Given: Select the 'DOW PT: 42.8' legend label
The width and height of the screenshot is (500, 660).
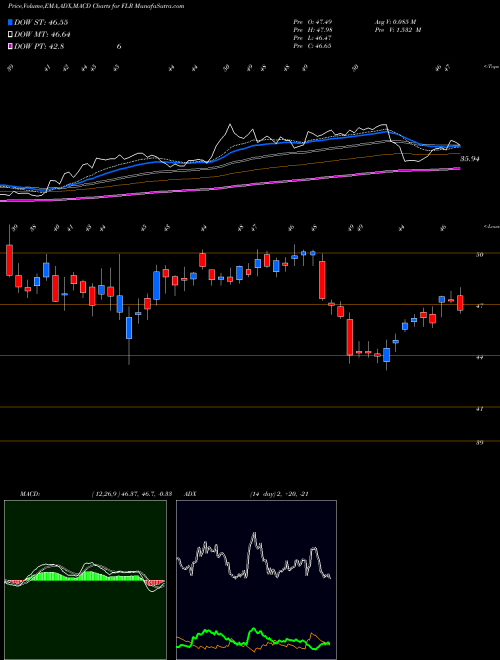Looking at the screenshot, I should click(39, 47).
